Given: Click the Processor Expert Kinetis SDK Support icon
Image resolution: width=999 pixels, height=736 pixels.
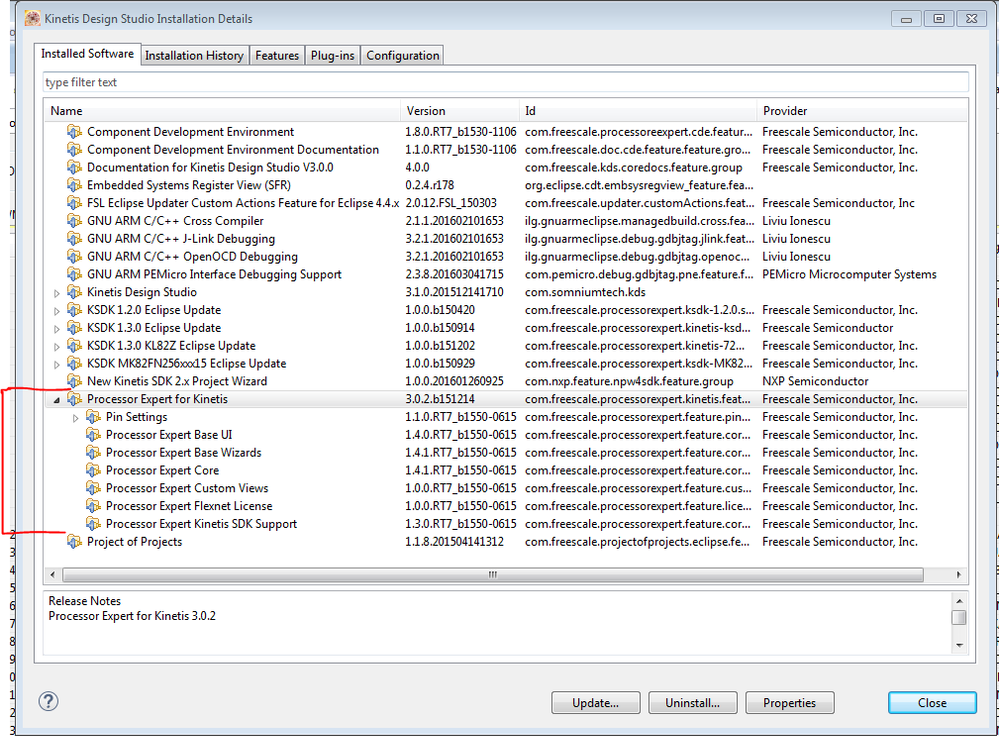Looking at the screenshot, I should 94,524.
